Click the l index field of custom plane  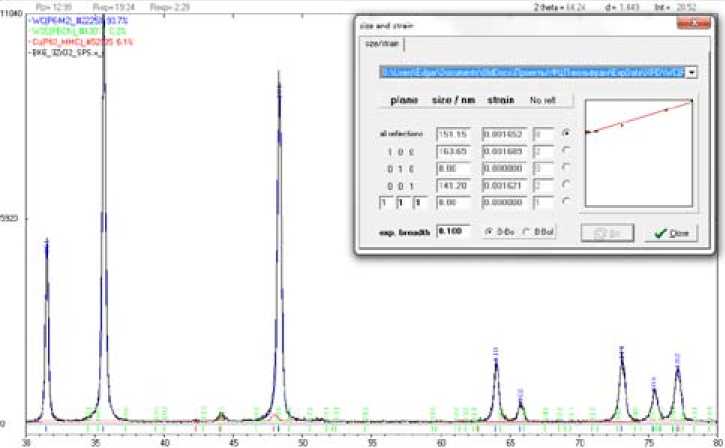[420, 203]
